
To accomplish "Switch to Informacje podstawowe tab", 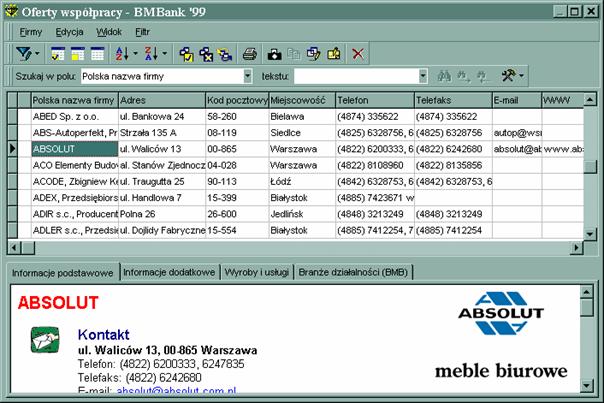I will click(x=62, y=273).
